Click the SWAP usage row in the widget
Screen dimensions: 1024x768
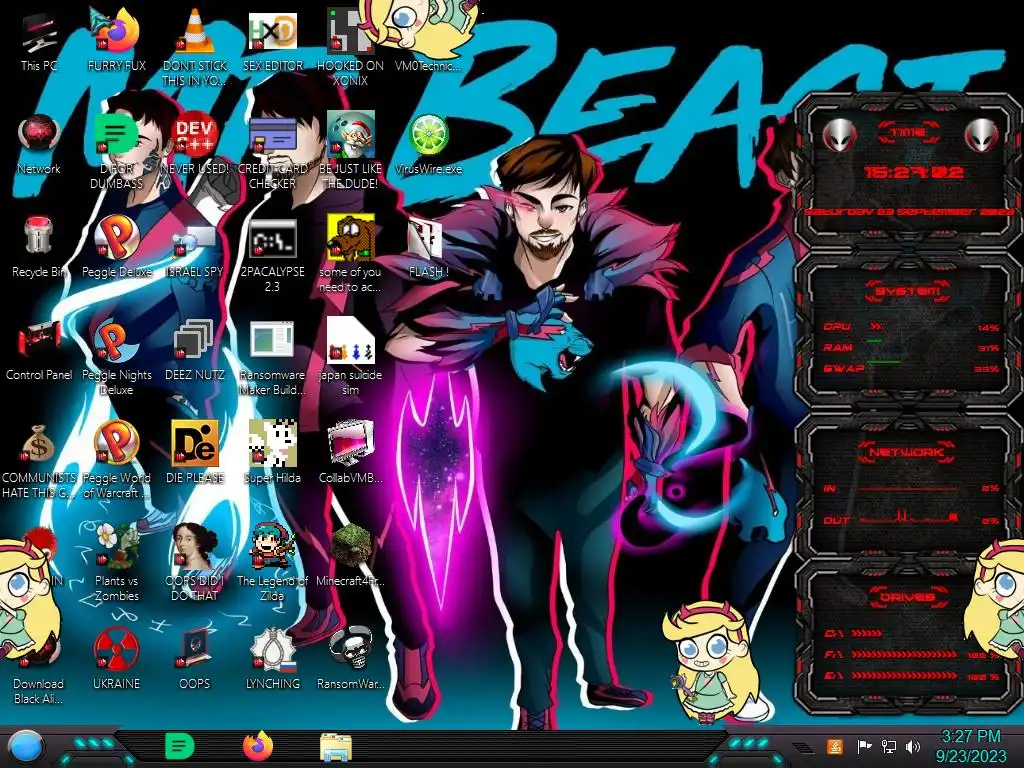click(x=912, y=368)
